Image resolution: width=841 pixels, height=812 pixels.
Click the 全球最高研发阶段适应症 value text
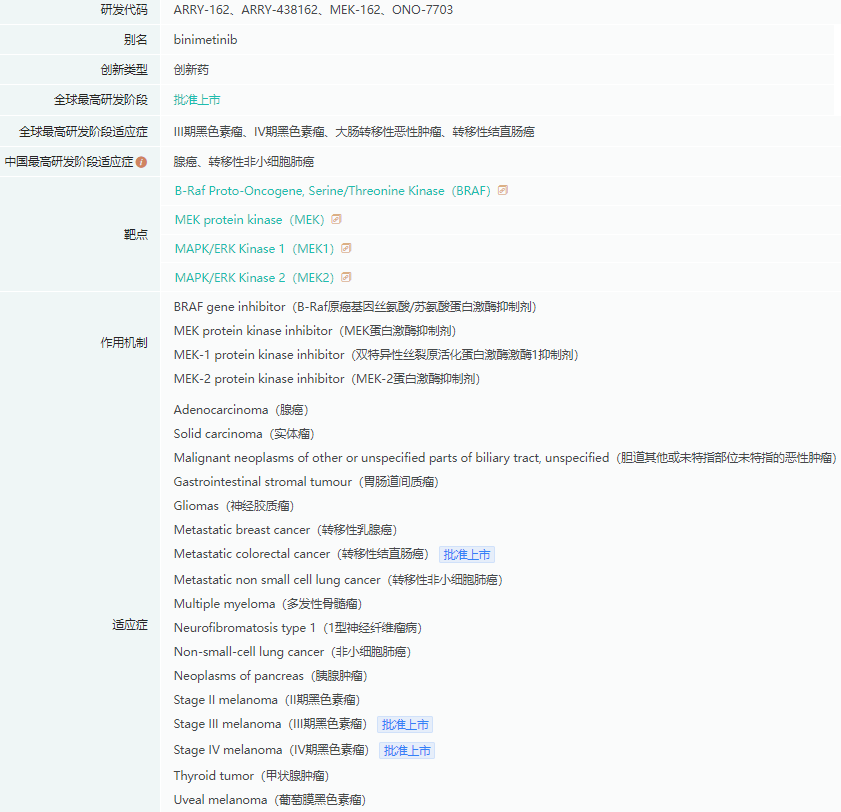(354, 132)
